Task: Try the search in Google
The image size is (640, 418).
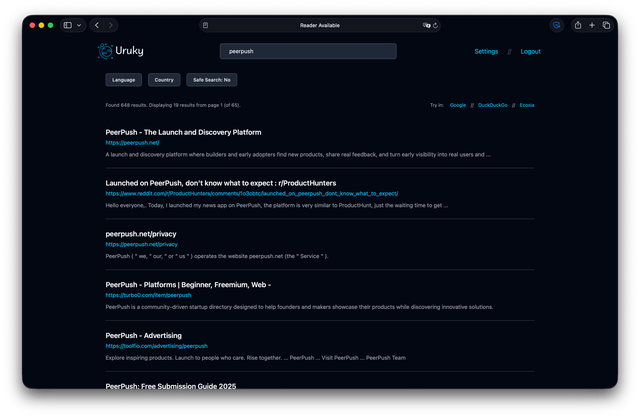Action: (x=458, y=105)
